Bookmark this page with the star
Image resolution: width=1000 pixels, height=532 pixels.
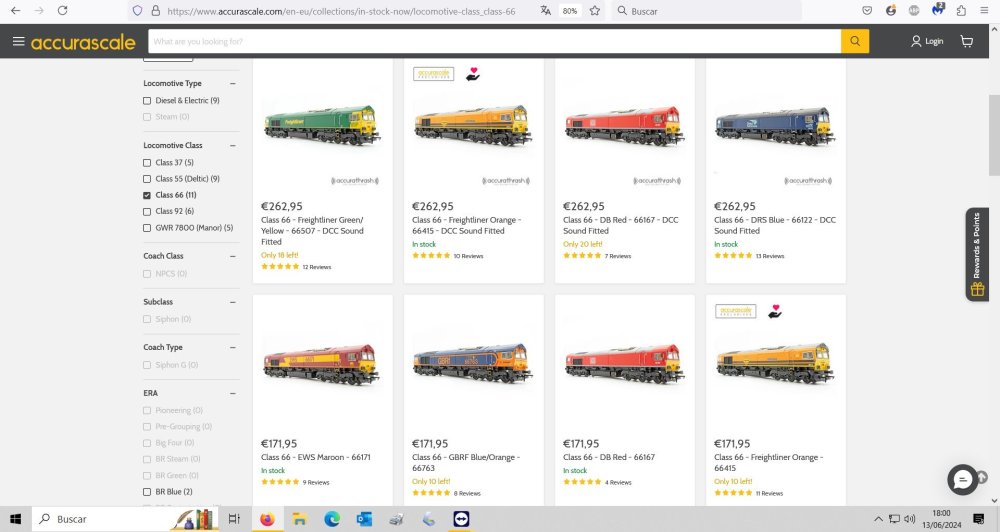[x=594, y=11]
